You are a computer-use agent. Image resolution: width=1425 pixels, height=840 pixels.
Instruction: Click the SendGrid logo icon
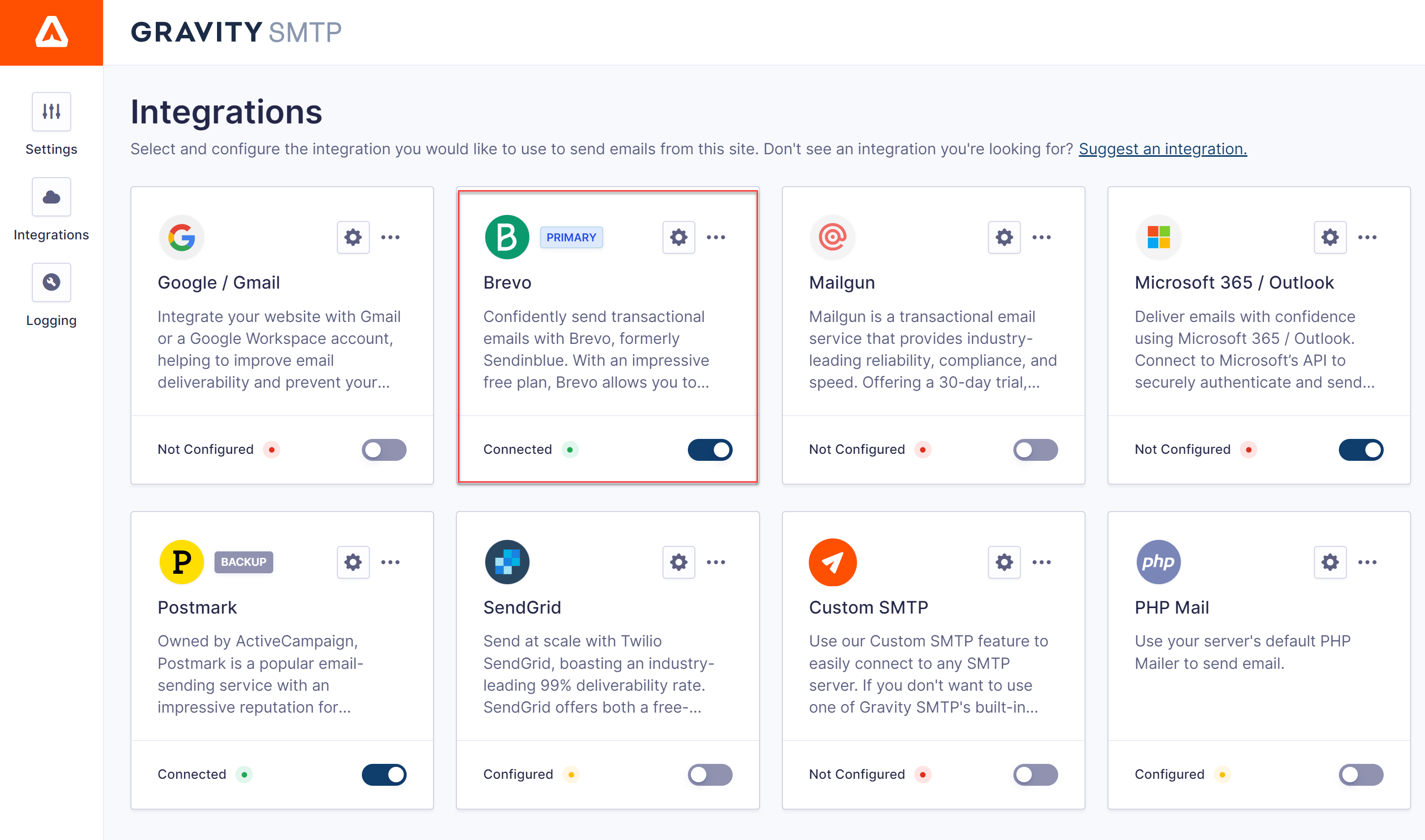[507, 562]
